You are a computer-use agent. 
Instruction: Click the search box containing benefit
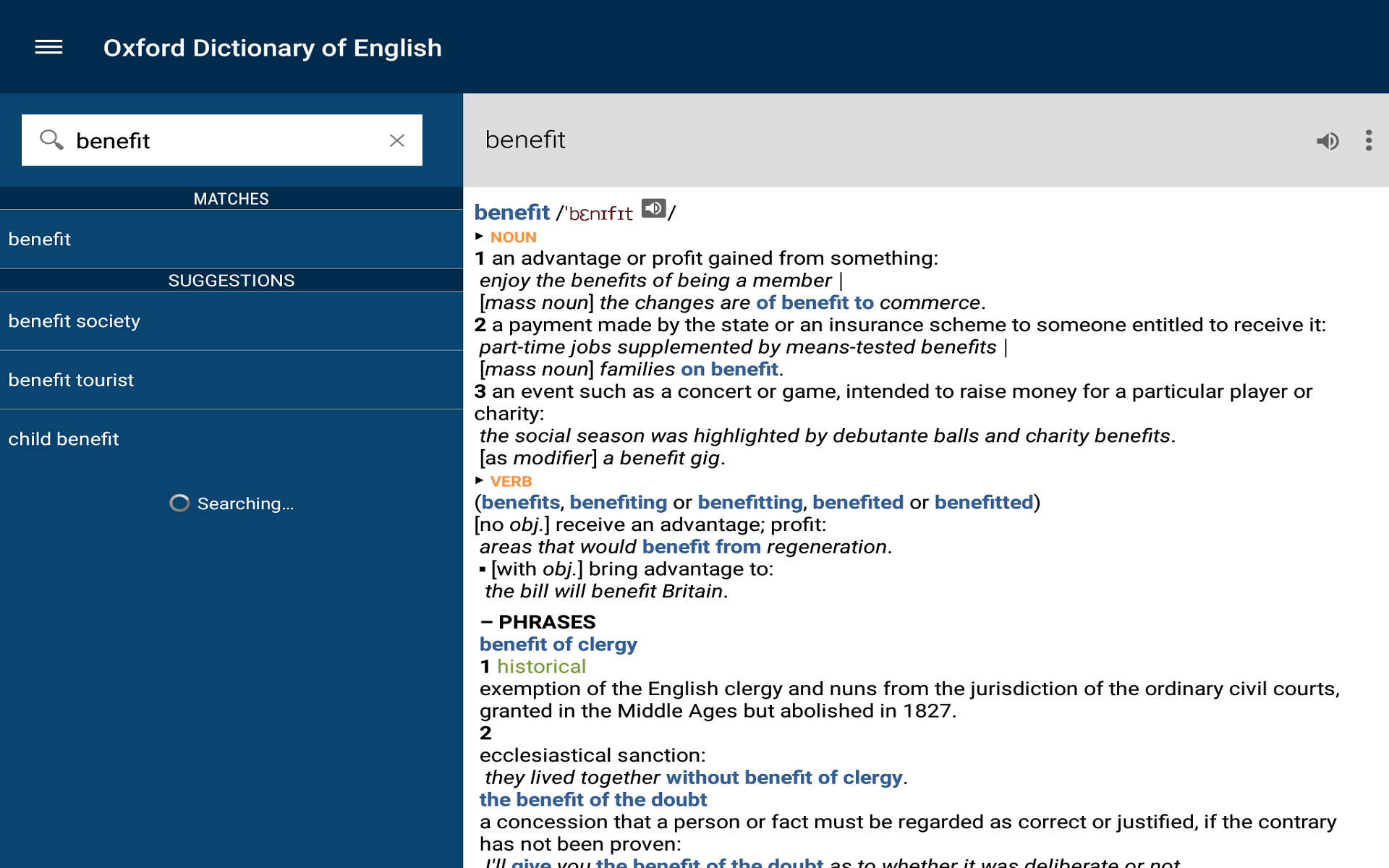pyautogui.click(x=222, y=140)
